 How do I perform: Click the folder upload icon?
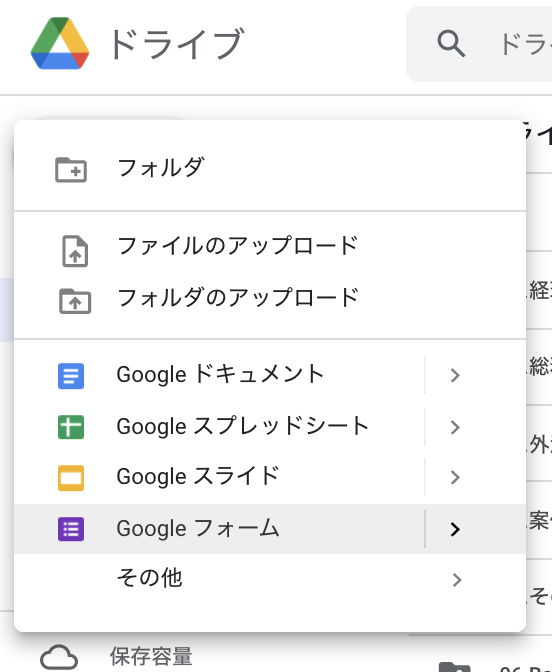[x=75, y=301]
